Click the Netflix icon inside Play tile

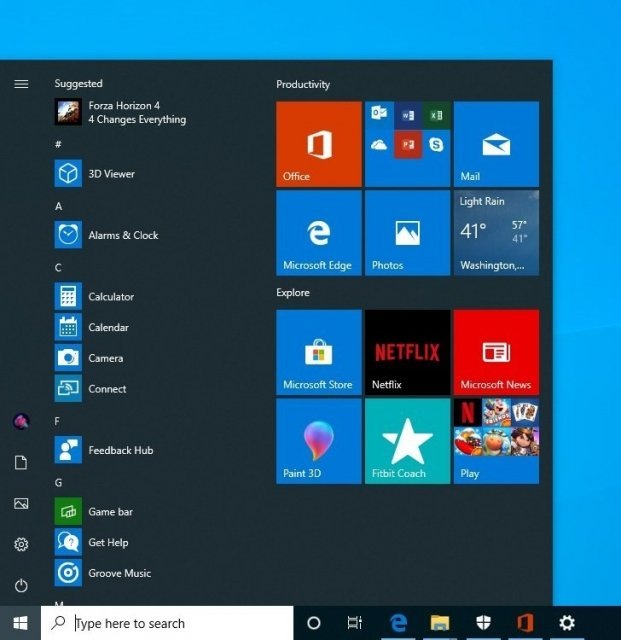pos(467,412)
